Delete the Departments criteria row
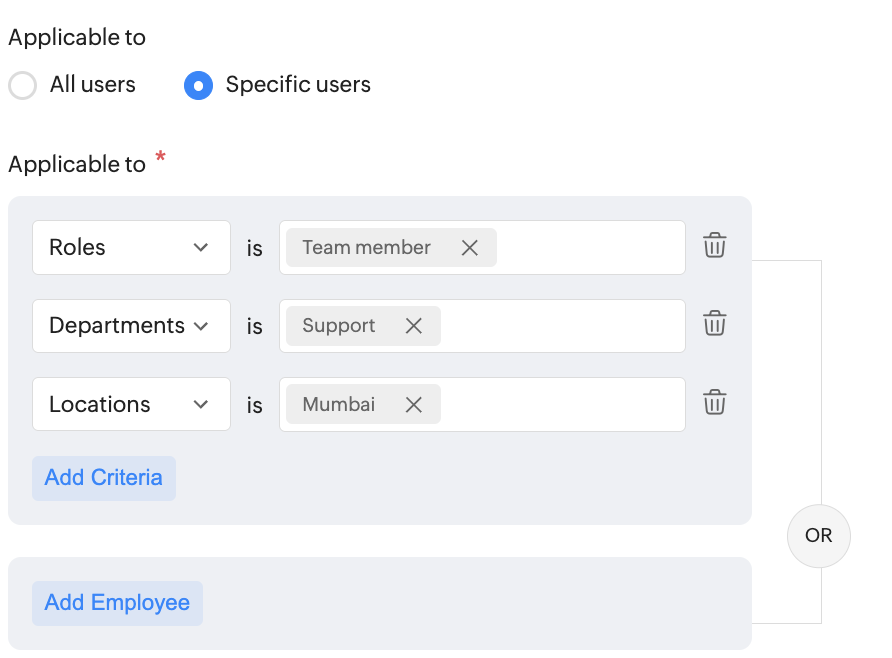Image resolution: width=892 pixels, height=658 pixels. [715, 323]
